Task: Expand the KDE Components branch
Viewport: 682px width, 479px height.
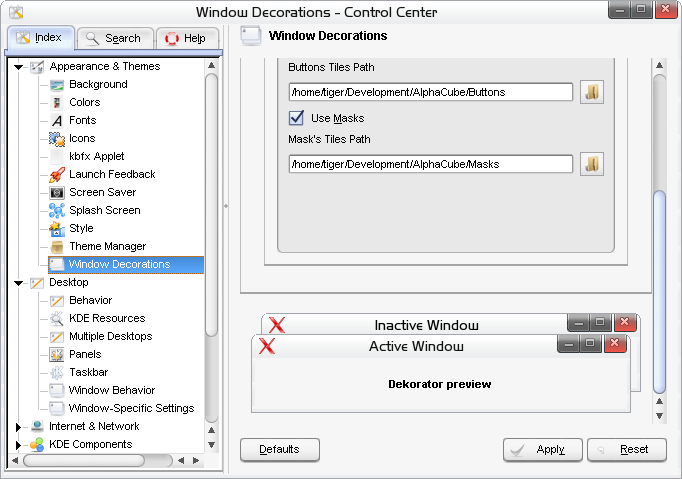Action: (x=18, y=445)
